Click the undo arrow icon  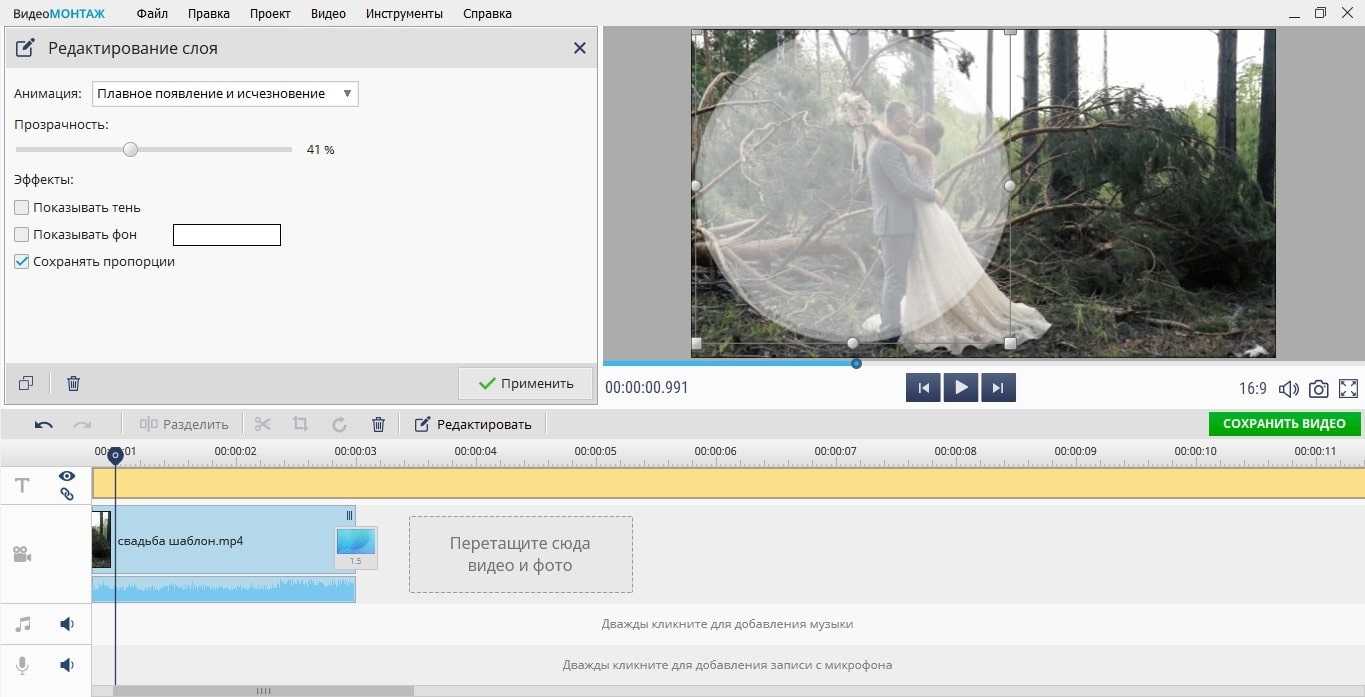(44, 424)
